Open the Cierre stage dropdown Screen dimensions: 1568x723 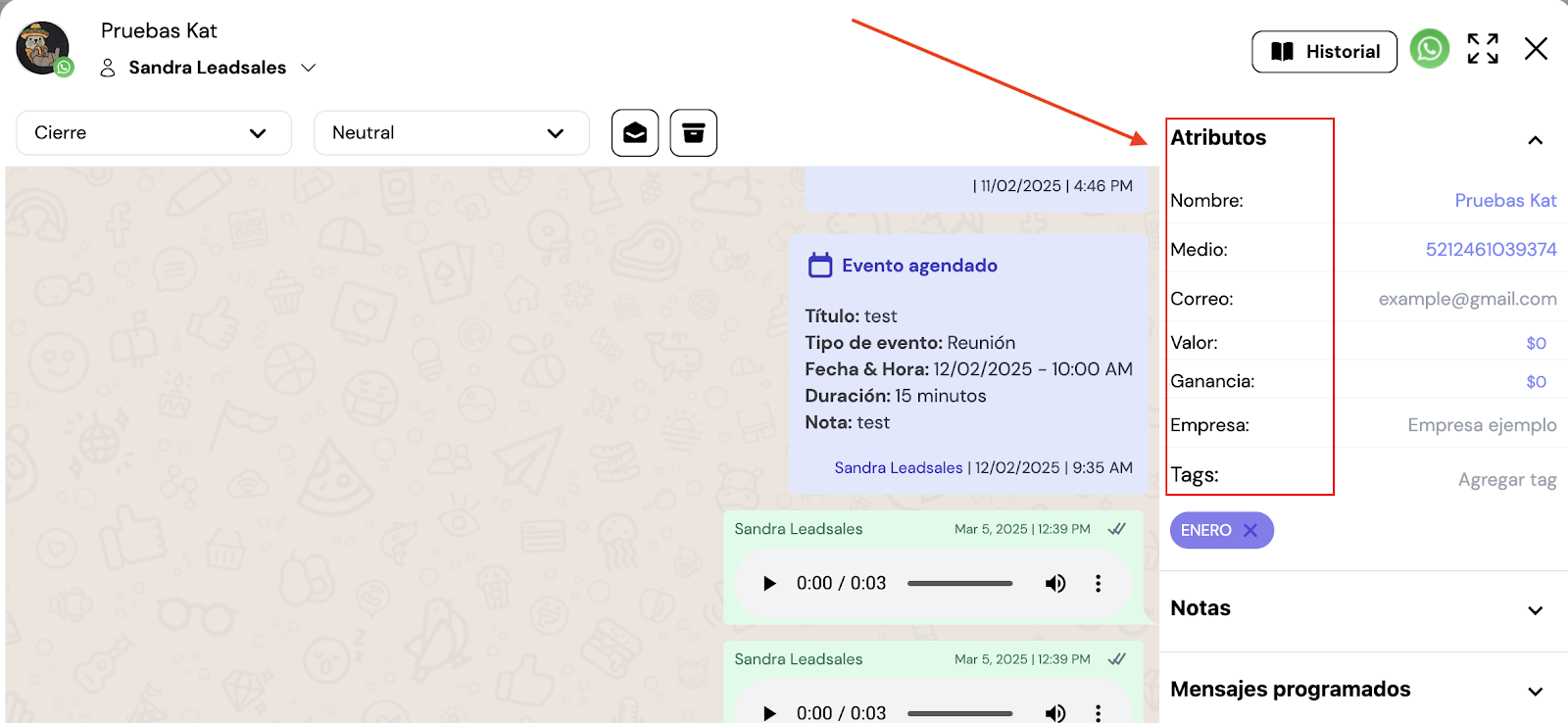[154, 133]
